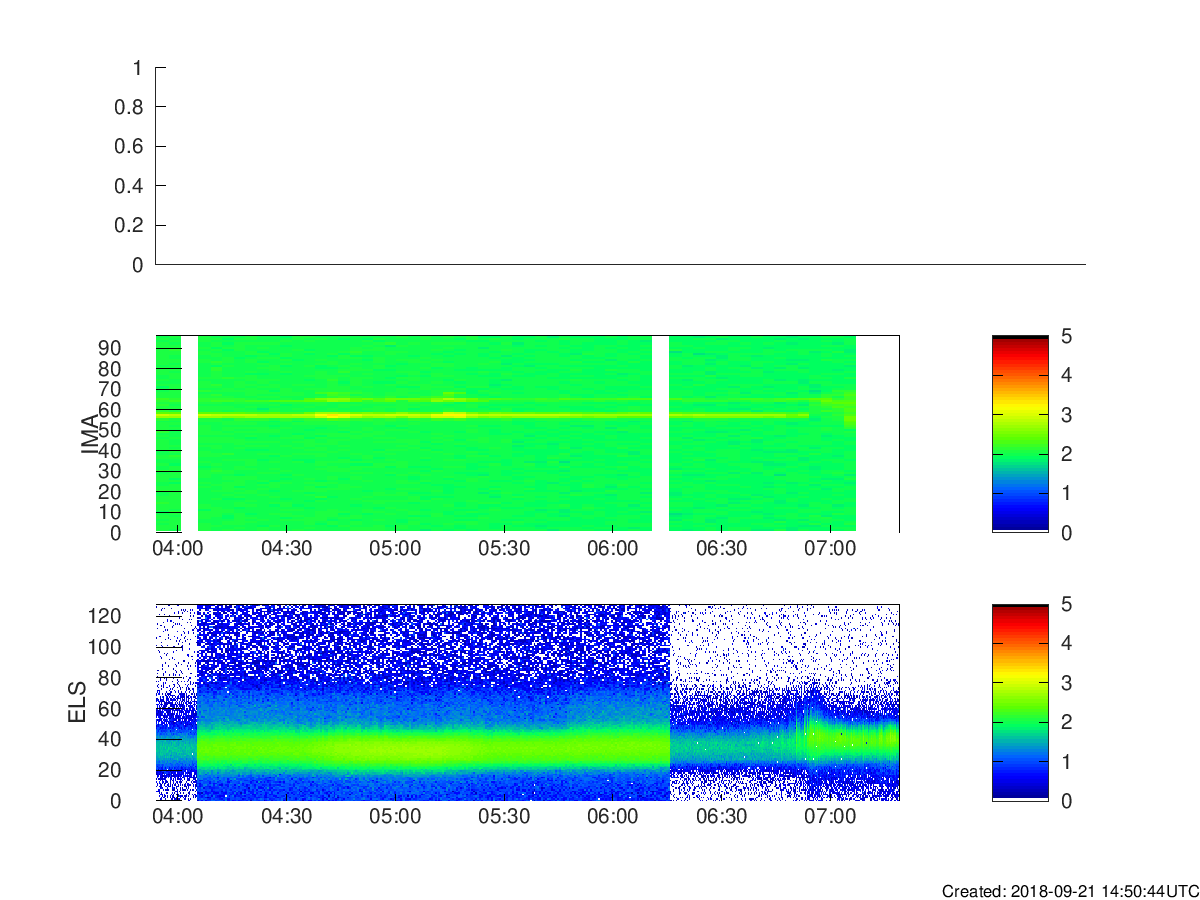1200x900 pixels.
Task: Click the '4' label on IMA colorbar
Action: click(1066, 375)
